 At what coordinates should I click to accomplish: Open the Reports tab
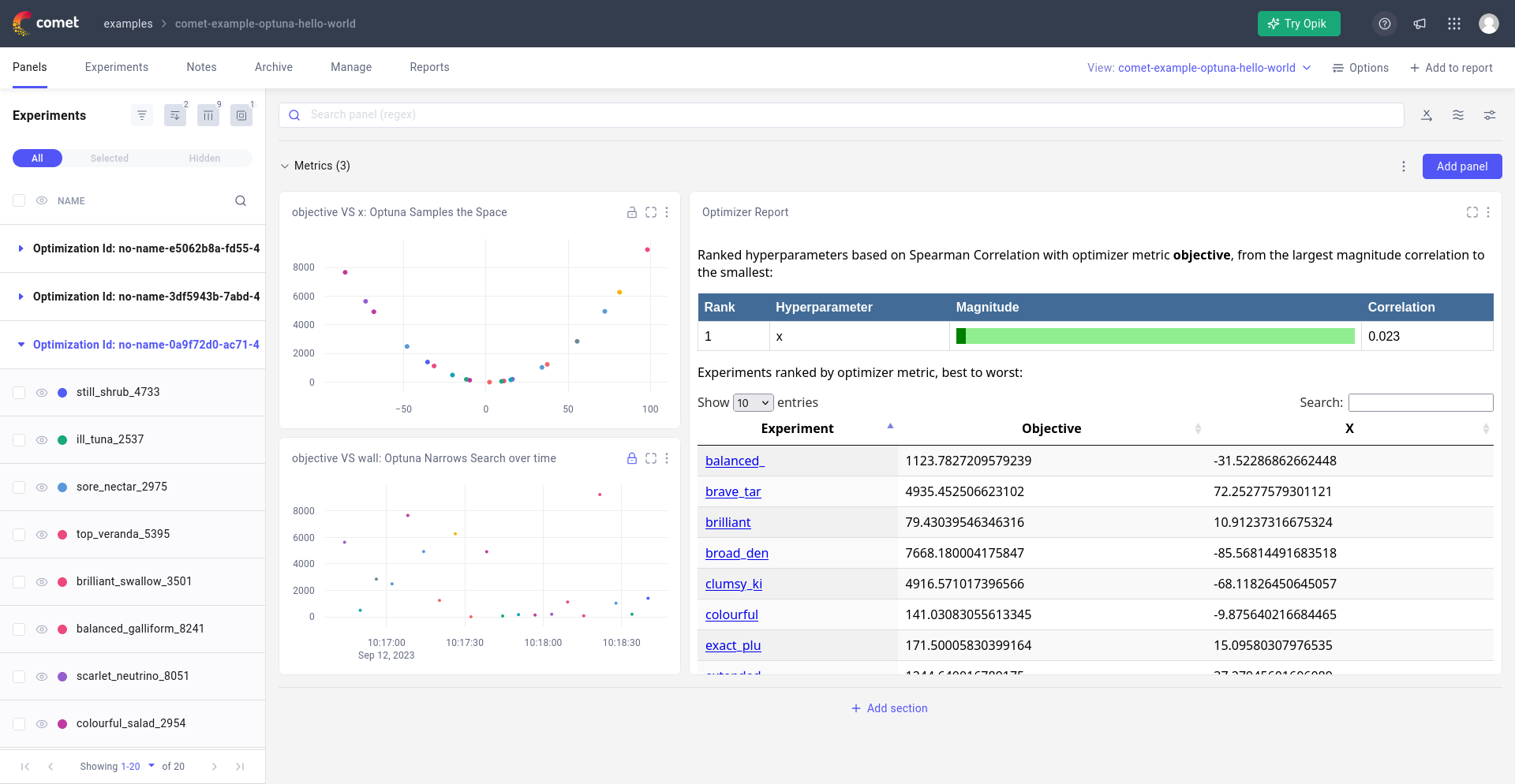[429, 67]
